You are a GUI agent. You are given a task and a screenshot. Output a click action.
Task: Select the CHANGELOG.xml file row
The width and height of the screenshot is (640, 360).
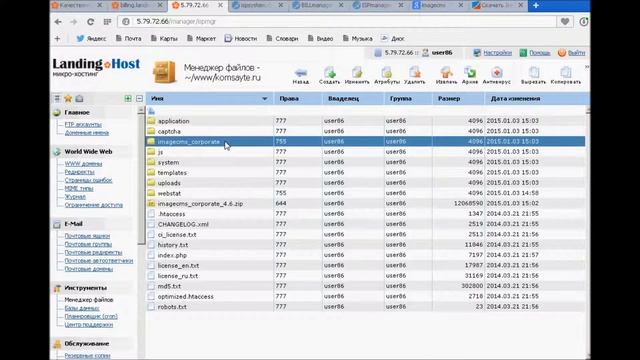pos(366,224)
